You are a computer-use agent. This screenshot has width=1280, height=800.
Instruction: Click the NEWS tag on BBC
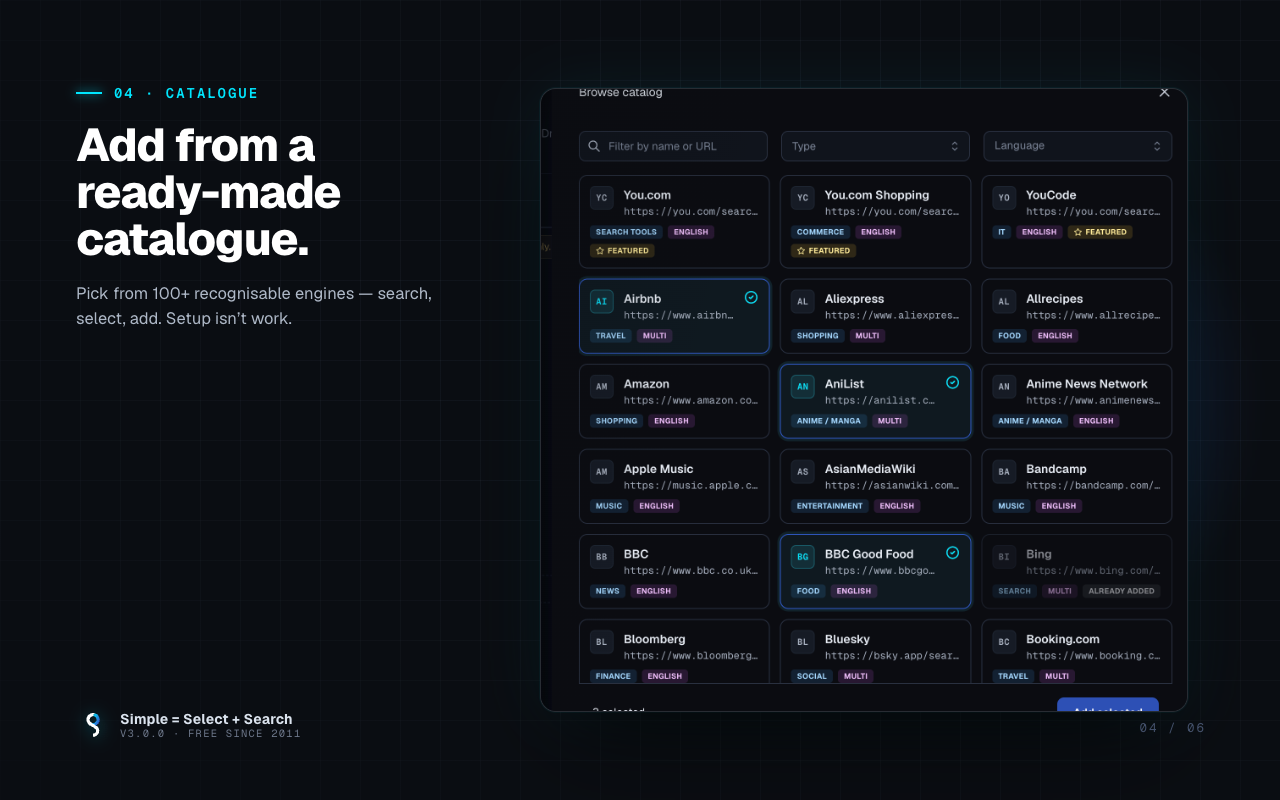(x=608, y=591)
